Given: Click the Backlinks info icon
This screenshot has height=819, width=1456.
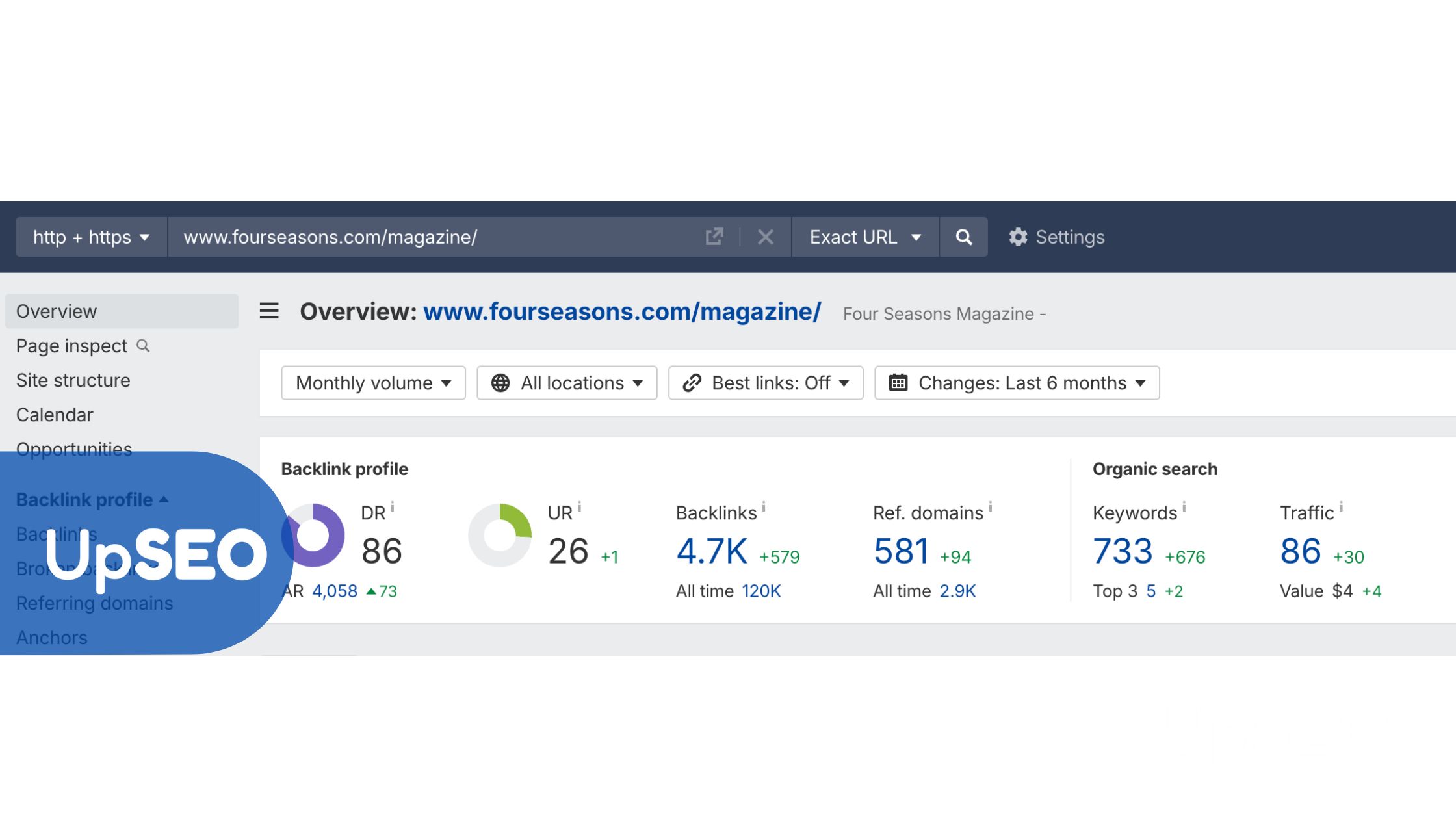Looking at the screenshot, I should (764, 506).
